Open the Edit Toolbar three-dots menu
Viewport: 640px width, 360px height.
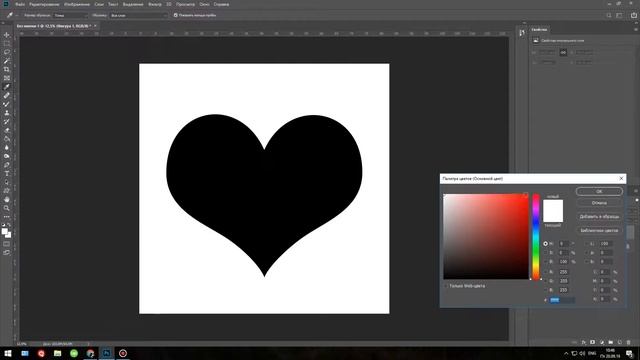7,217
